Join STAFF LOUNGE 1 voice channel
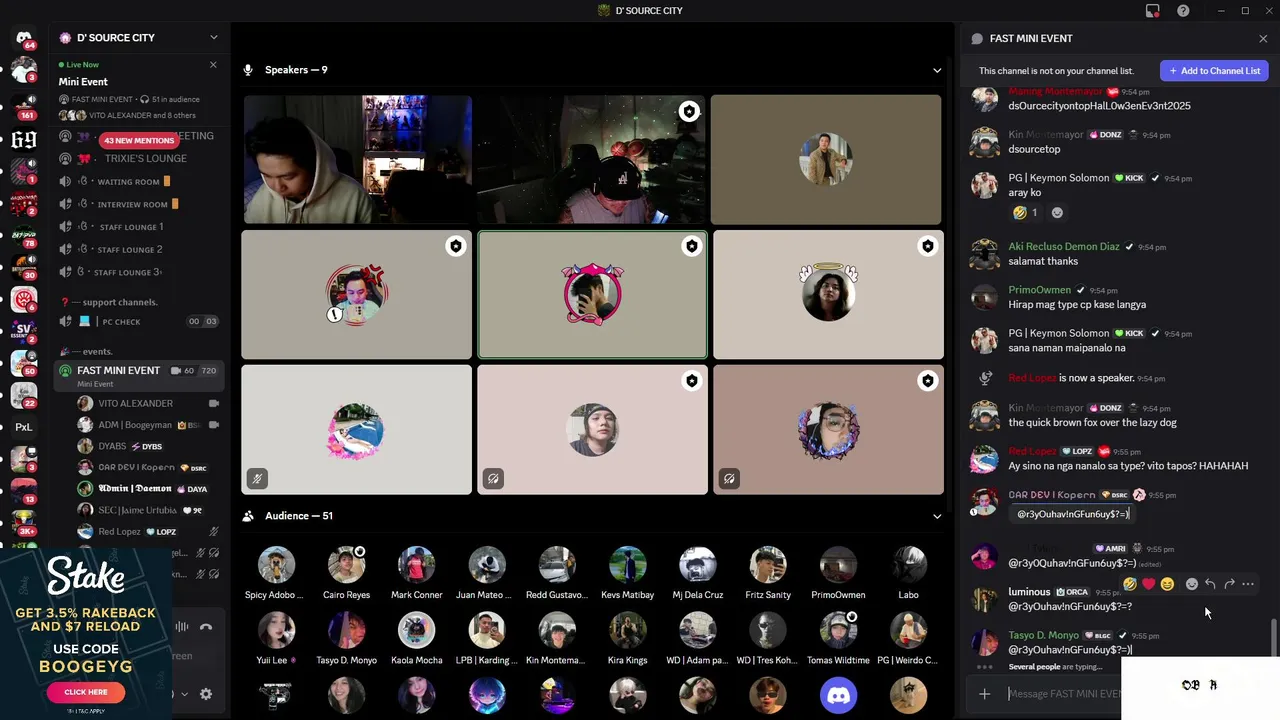 click(x=138, y=227)
